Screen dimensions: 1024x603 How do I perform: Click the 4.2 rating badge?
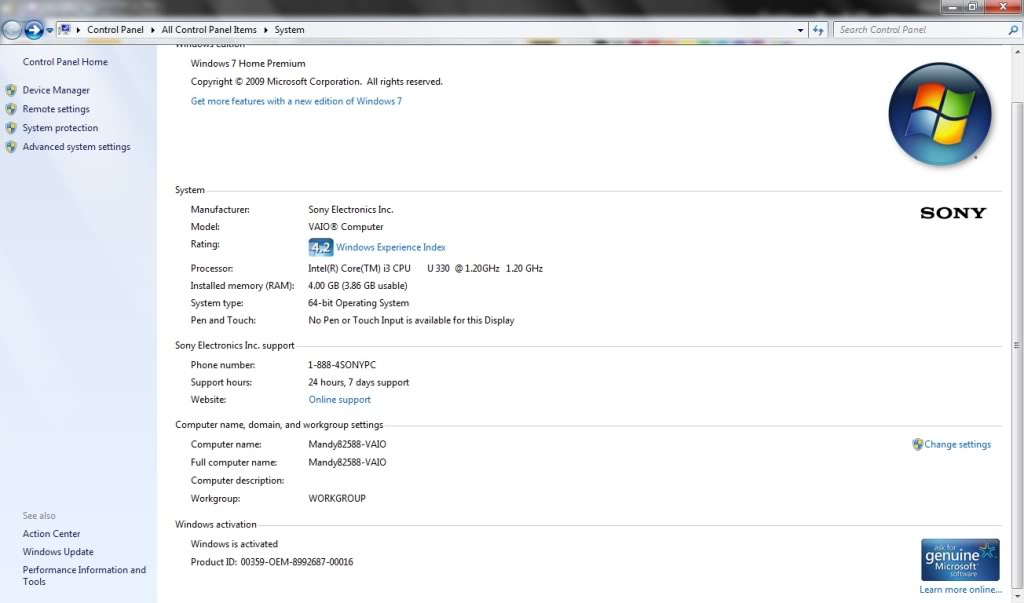pyautogui.click(x=321, y=247)
